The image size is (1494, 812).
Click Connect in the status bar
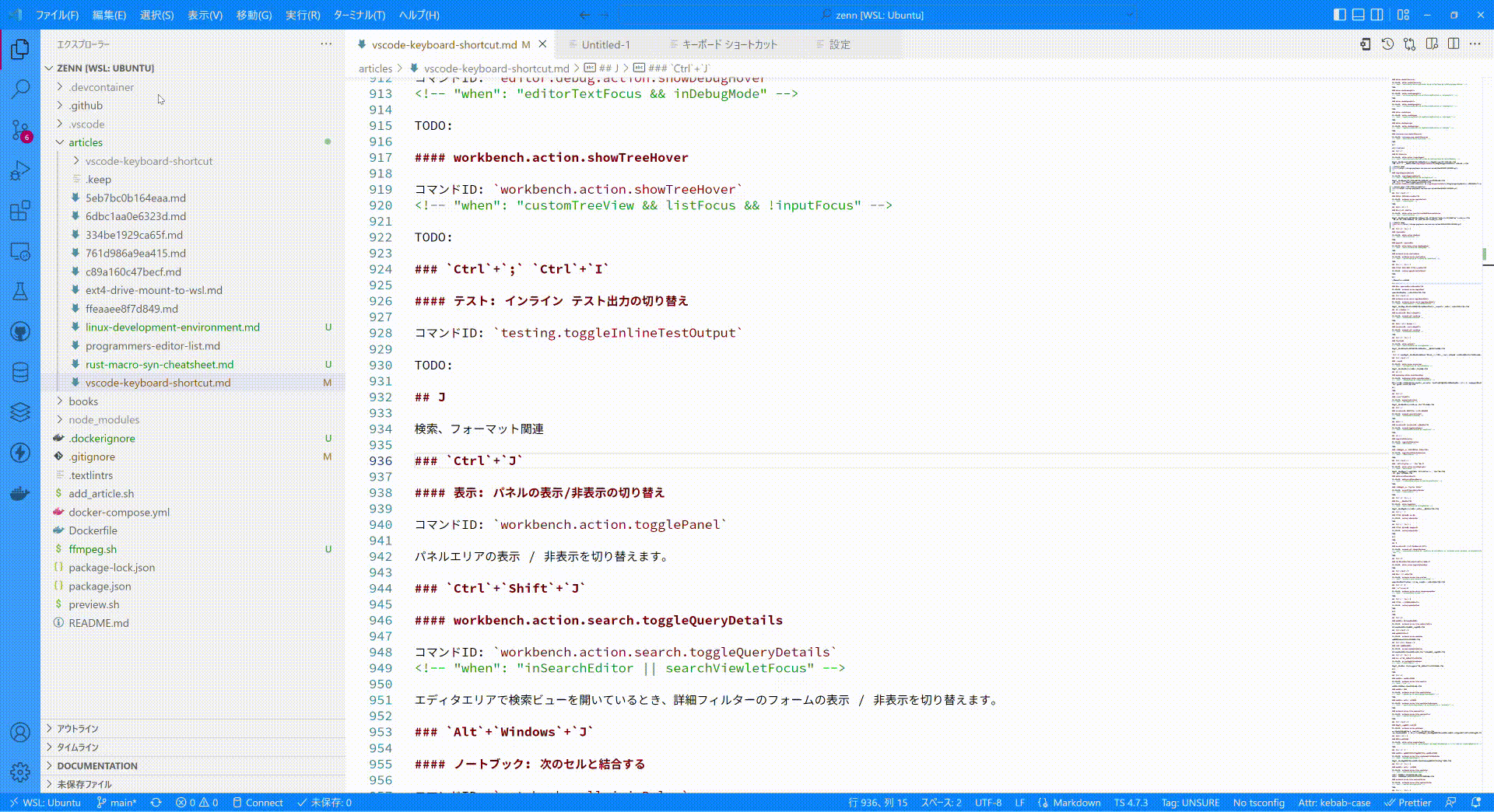(258, 803)
